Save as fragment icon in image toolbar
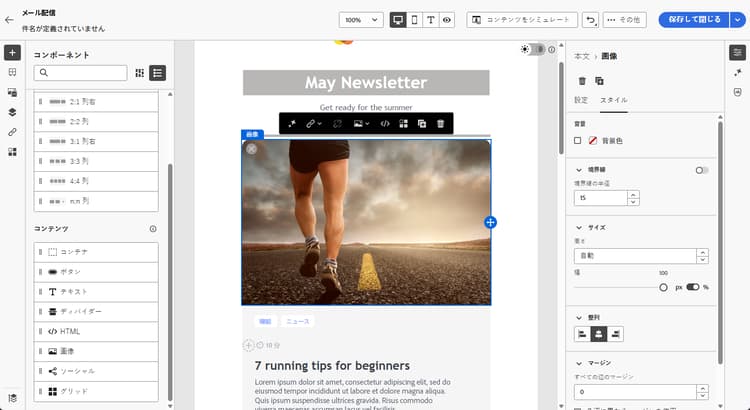 [404, 124]
